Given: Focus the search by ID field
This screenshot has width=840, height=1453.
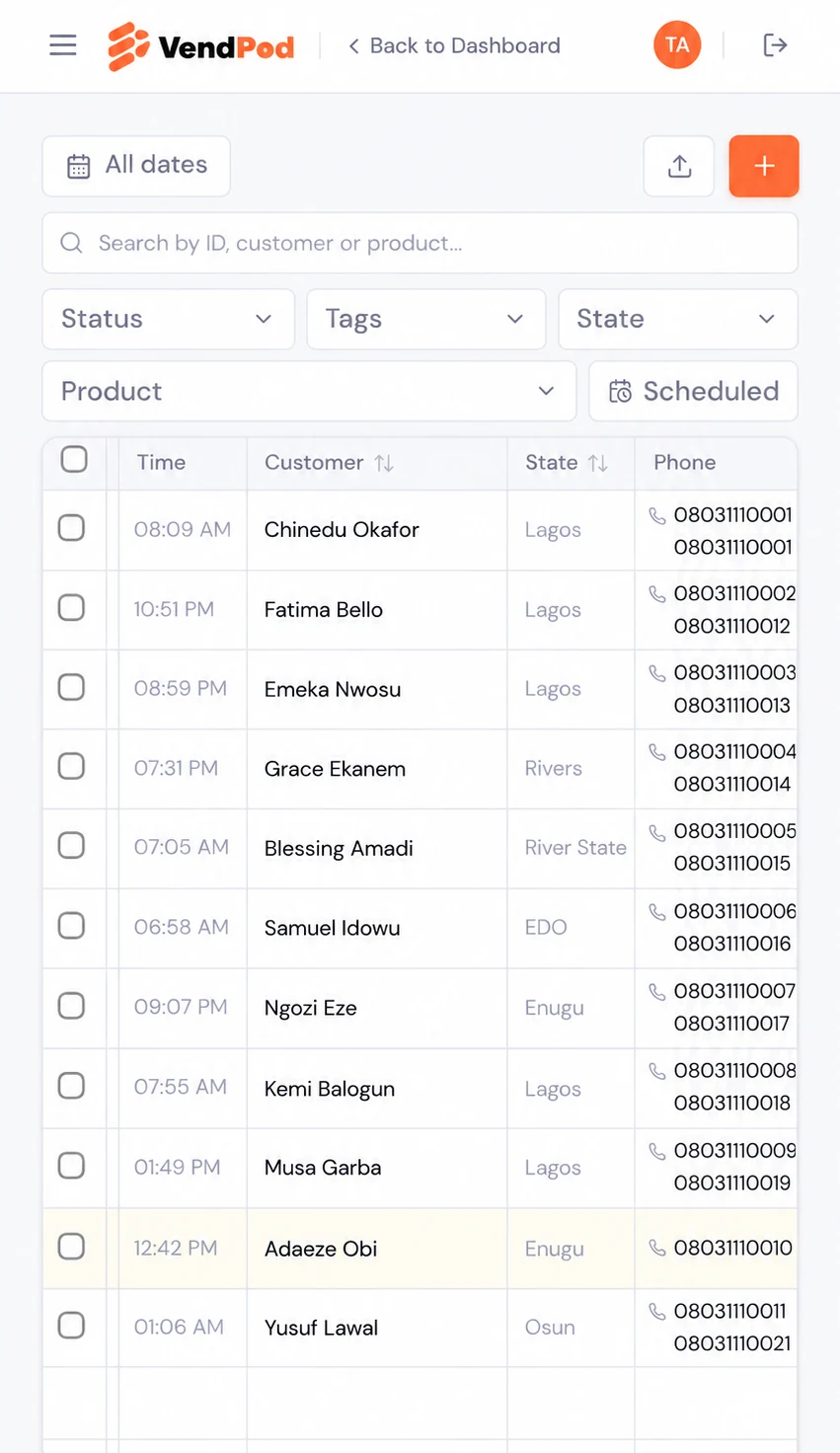Looking at the screenshot, I should [420, 243].
